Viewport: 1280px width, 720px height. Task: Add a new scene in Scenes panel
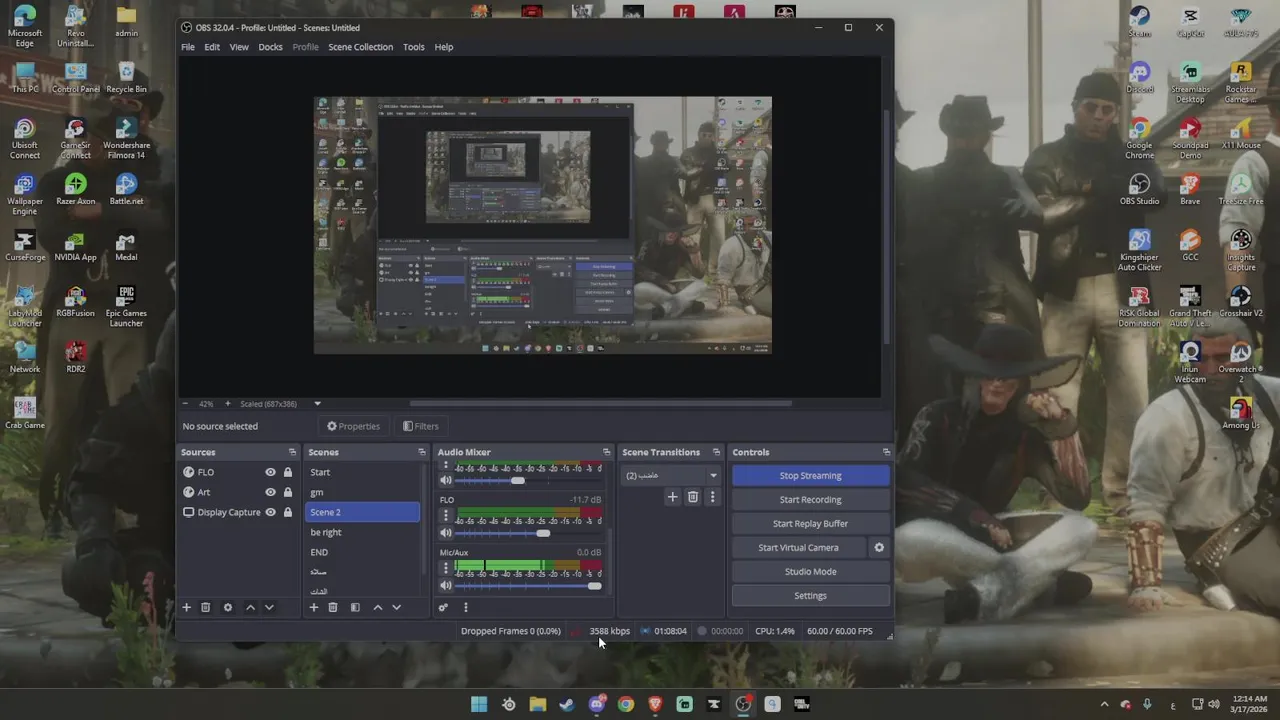pos(313,607)
